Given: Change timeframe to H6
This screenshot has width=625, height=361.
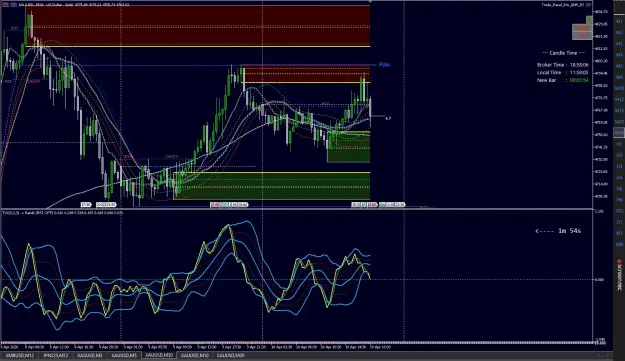Looking at the screenshot, I should pyautogui.click(x=619, y=188).
